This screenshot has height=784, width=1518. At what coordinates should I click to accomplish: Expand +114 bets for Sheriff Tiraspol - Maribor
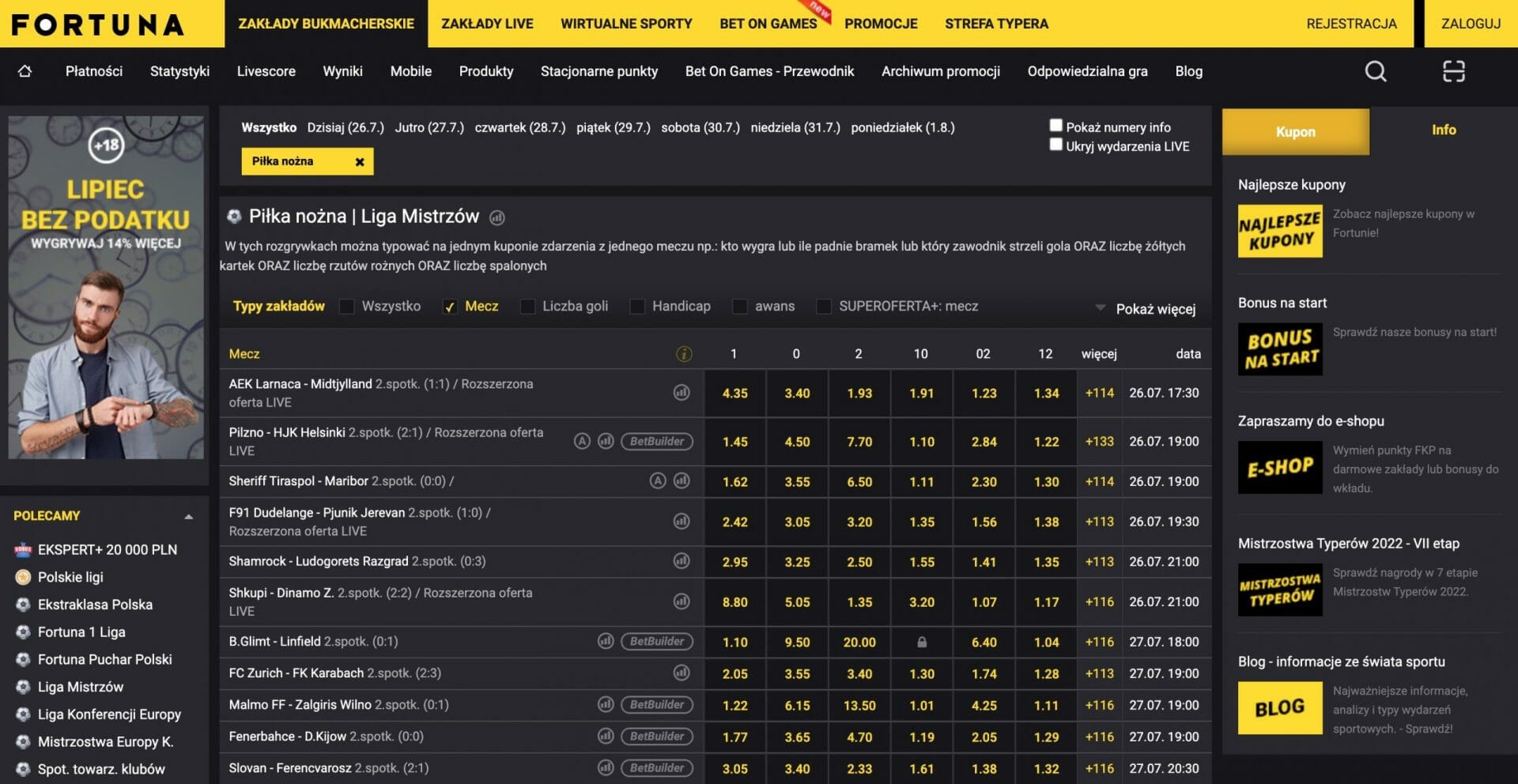pos(1100,481)
